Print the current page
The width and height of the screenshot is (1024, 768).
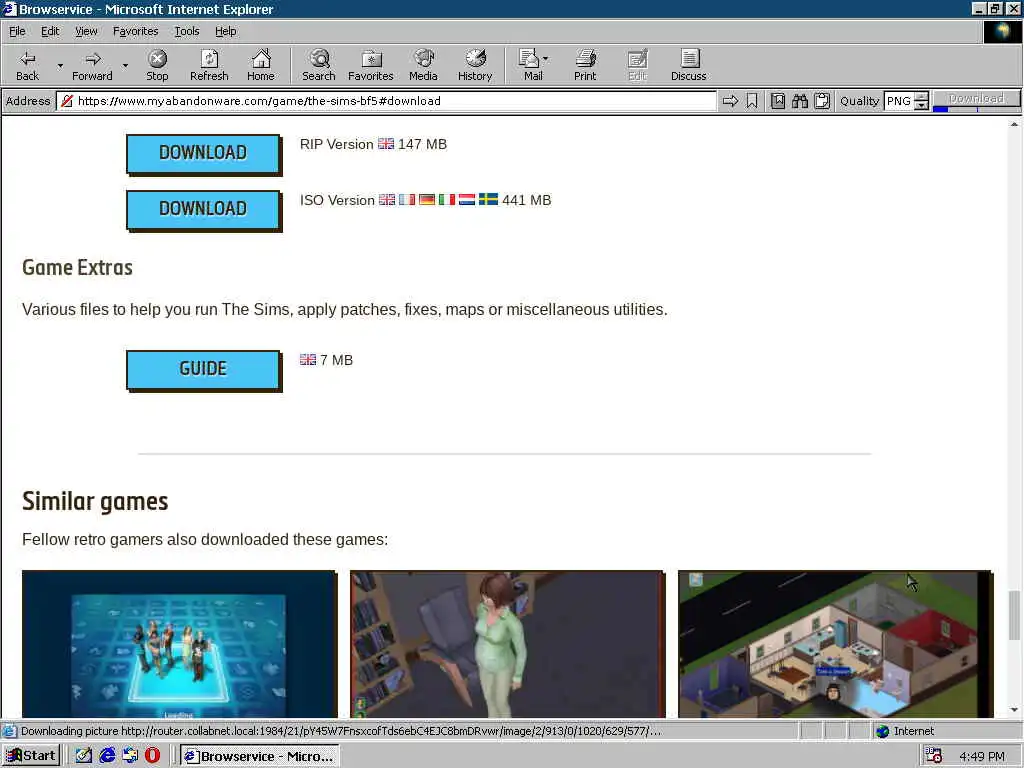pyautogui.click(x=585, y=65)
